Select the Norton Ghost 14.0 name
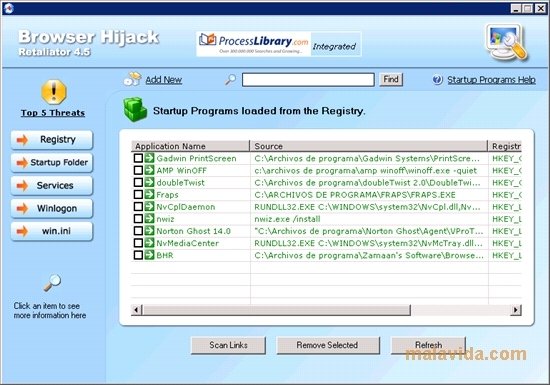Screen dimensions: 550x385 point(194,231)
